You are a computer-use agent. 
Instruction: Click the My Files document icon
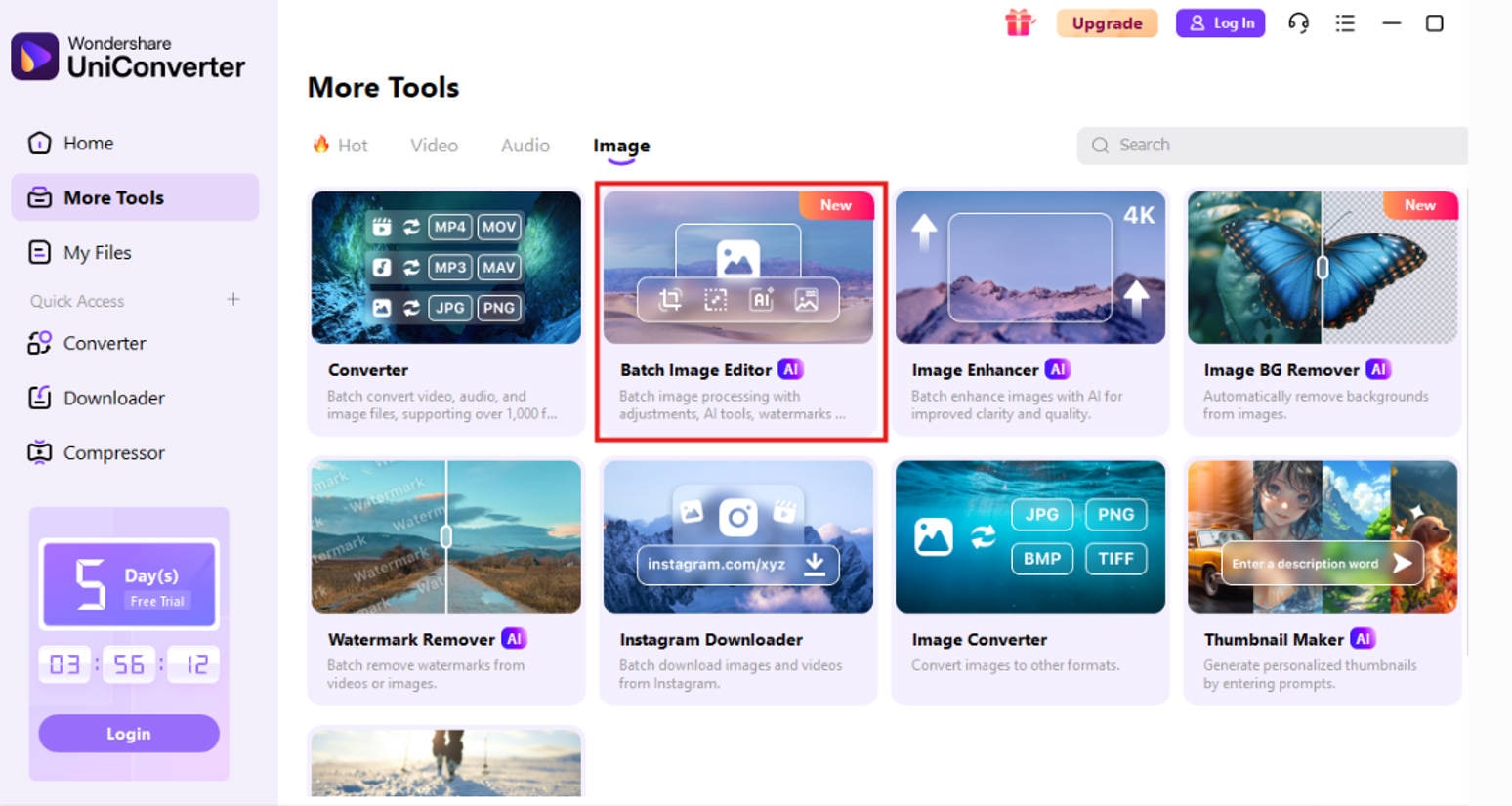[39, 252]
